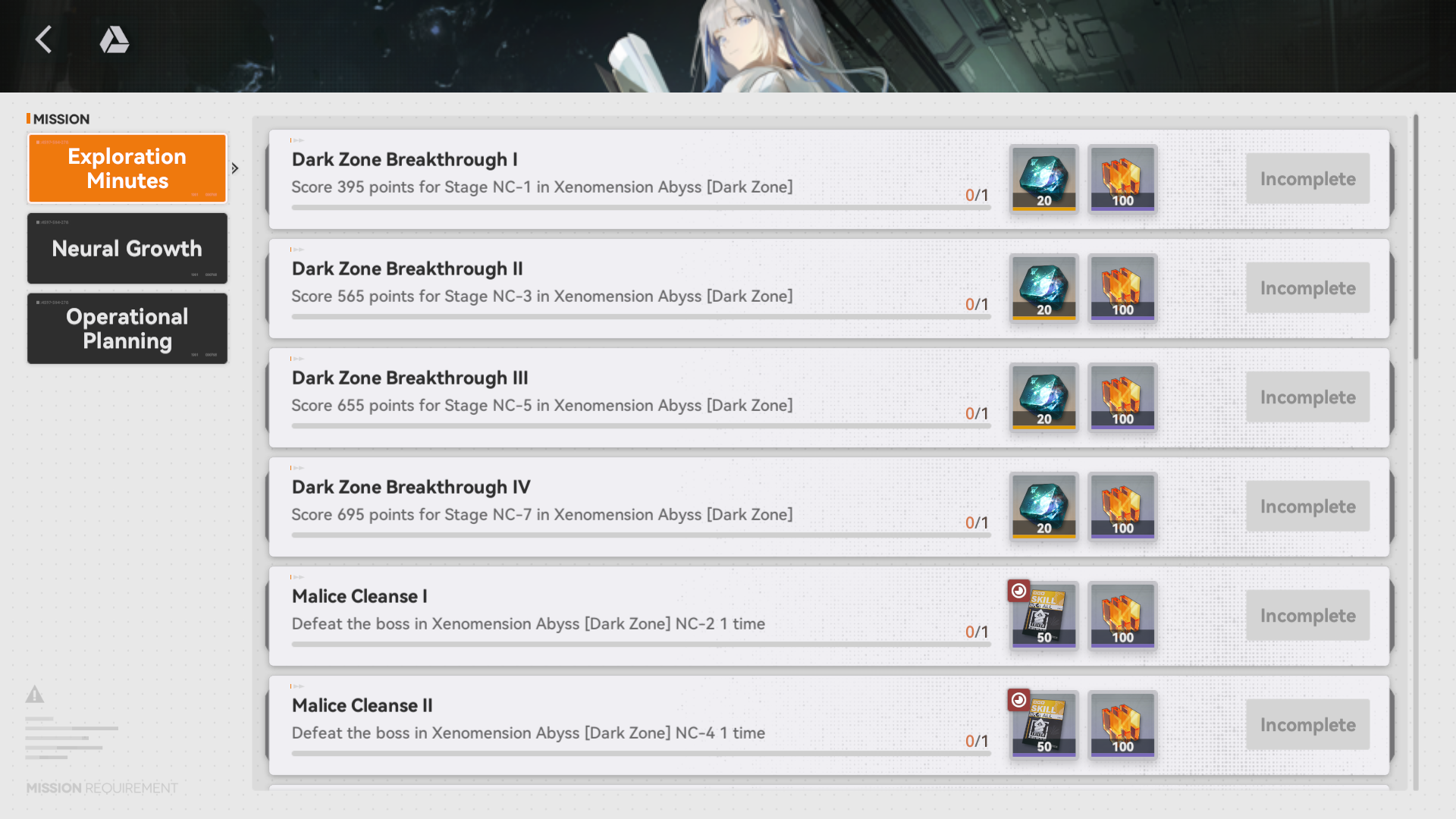This screenshot has height=819, width=1456.
Task: View crystal reward for Dark Zone Breakthrough III
Action: tap(1044, 397)
